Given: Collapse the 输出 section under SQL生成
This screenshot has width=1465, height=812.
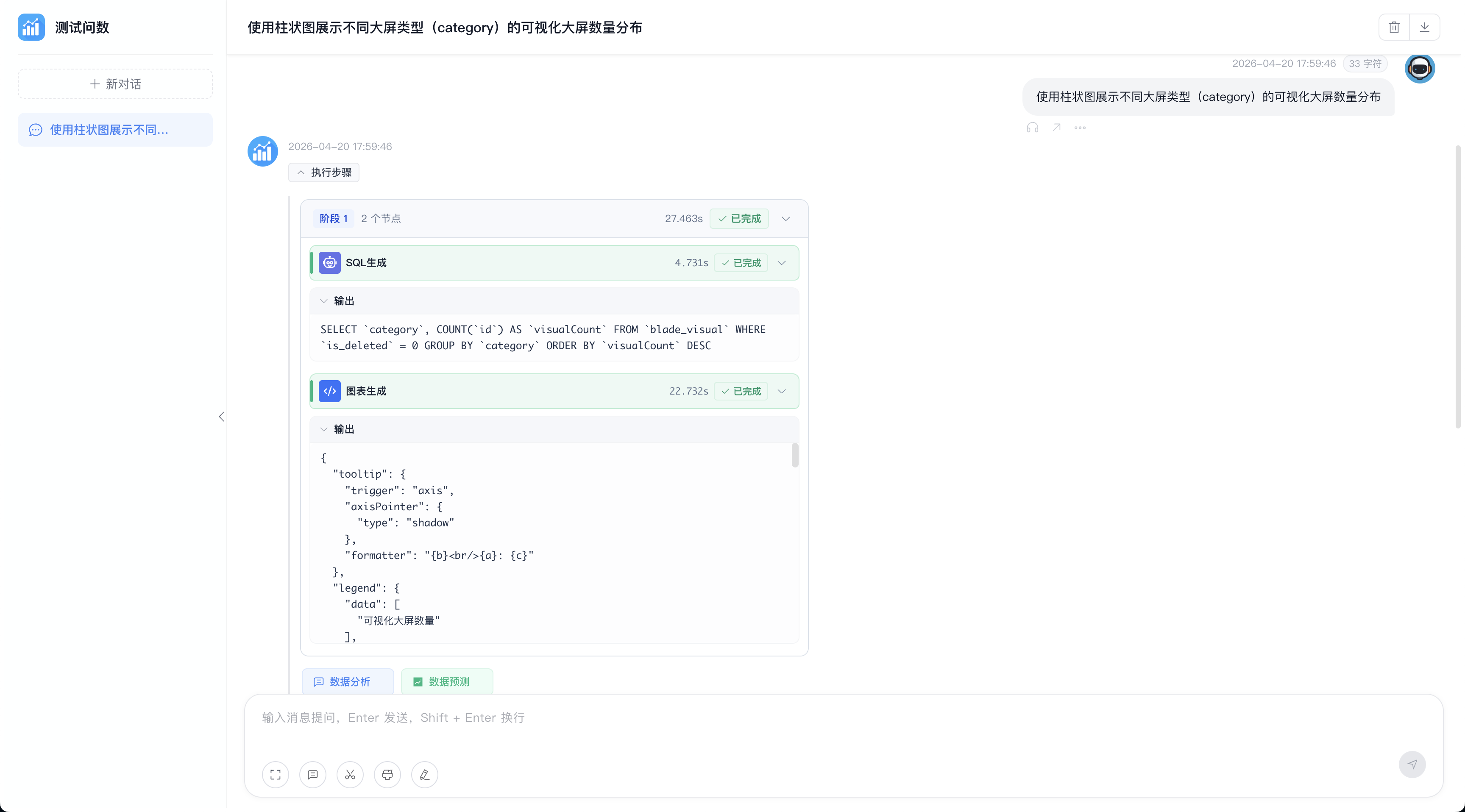Looking at the screenshot, I should click(337, 301).
